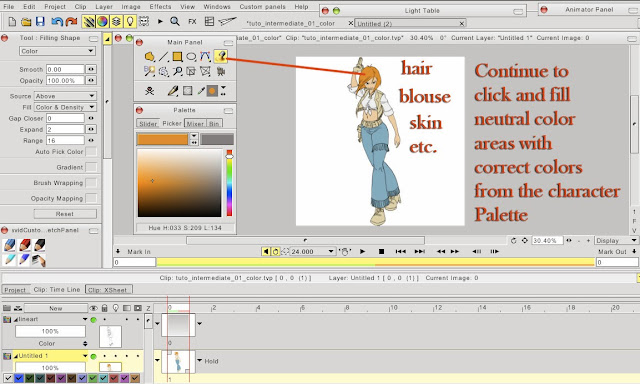640x384 pixels.
Task: Expand the Untitled 1 layer options arrow
Action: pos(85,355)
